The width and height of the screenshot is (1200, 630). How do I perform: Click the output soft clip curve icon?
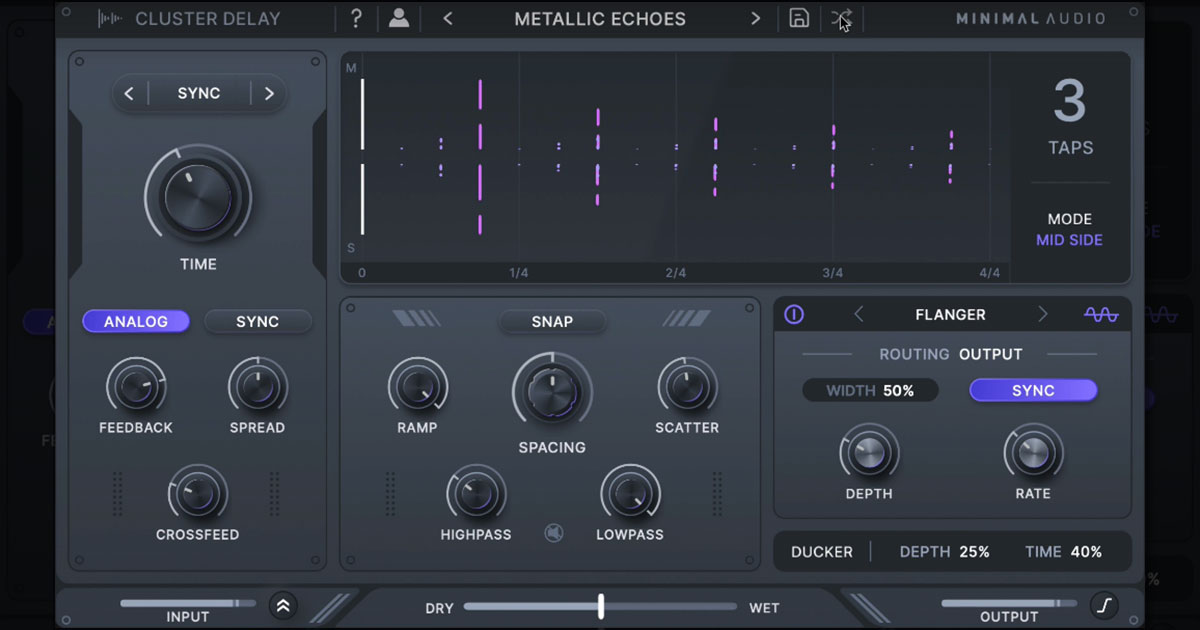1104,605
